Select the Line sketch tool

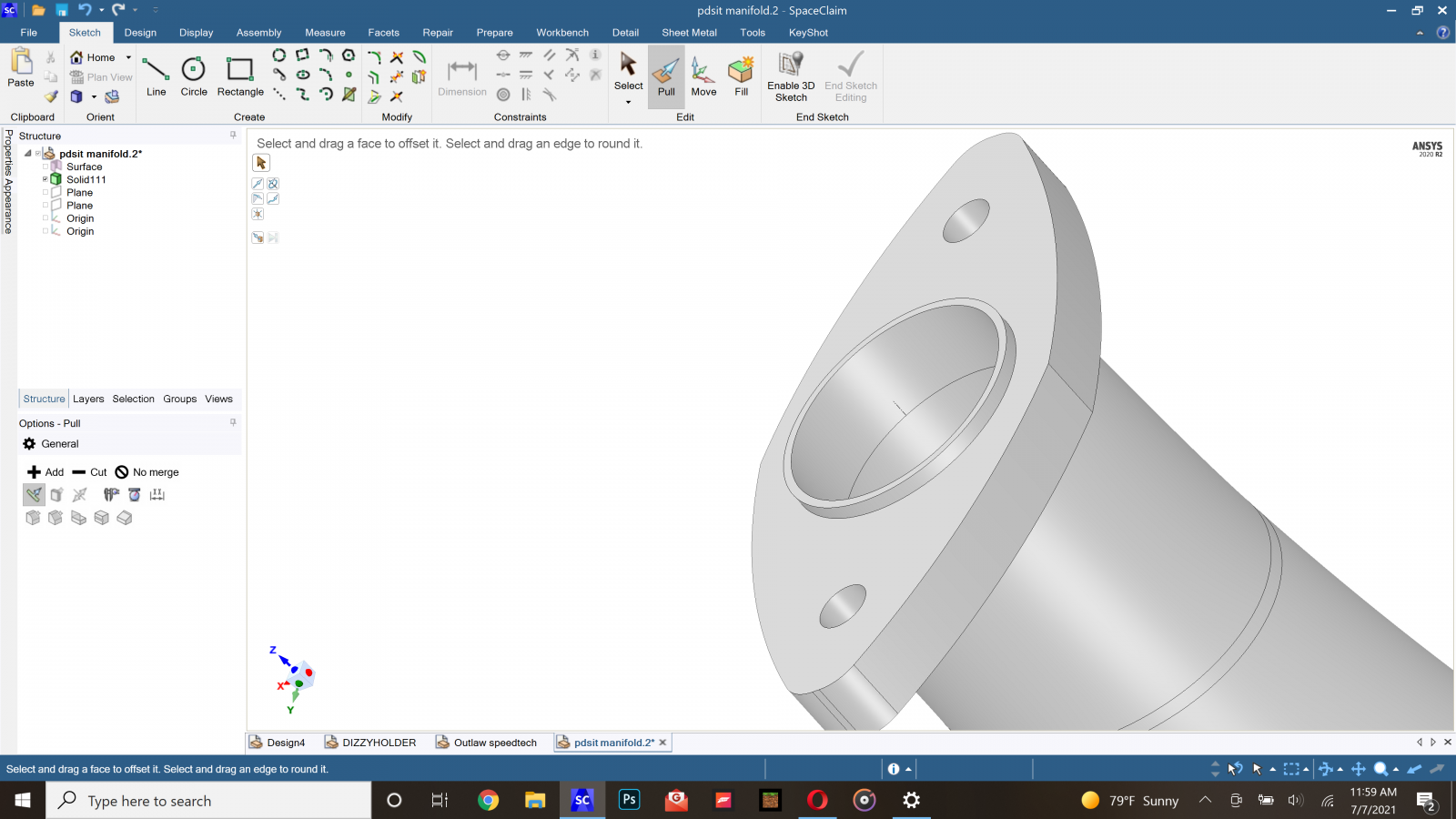157,76
